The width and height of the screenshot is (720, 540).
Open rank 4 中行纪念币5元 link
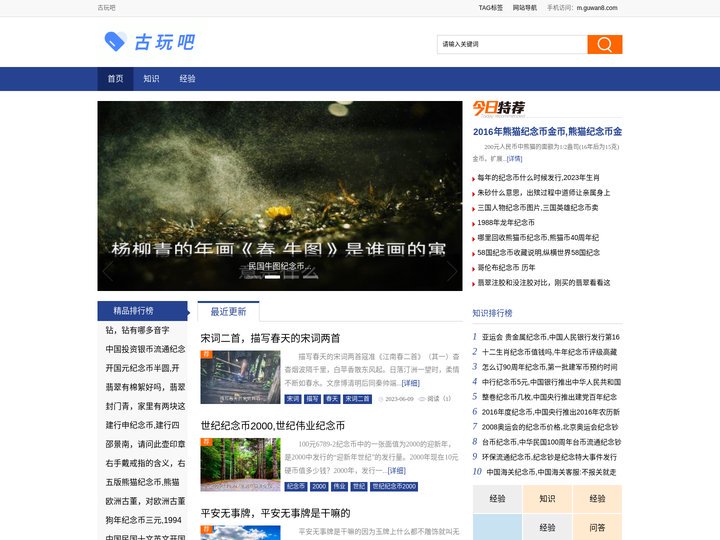pyautogui.click(x=551, y=382)
